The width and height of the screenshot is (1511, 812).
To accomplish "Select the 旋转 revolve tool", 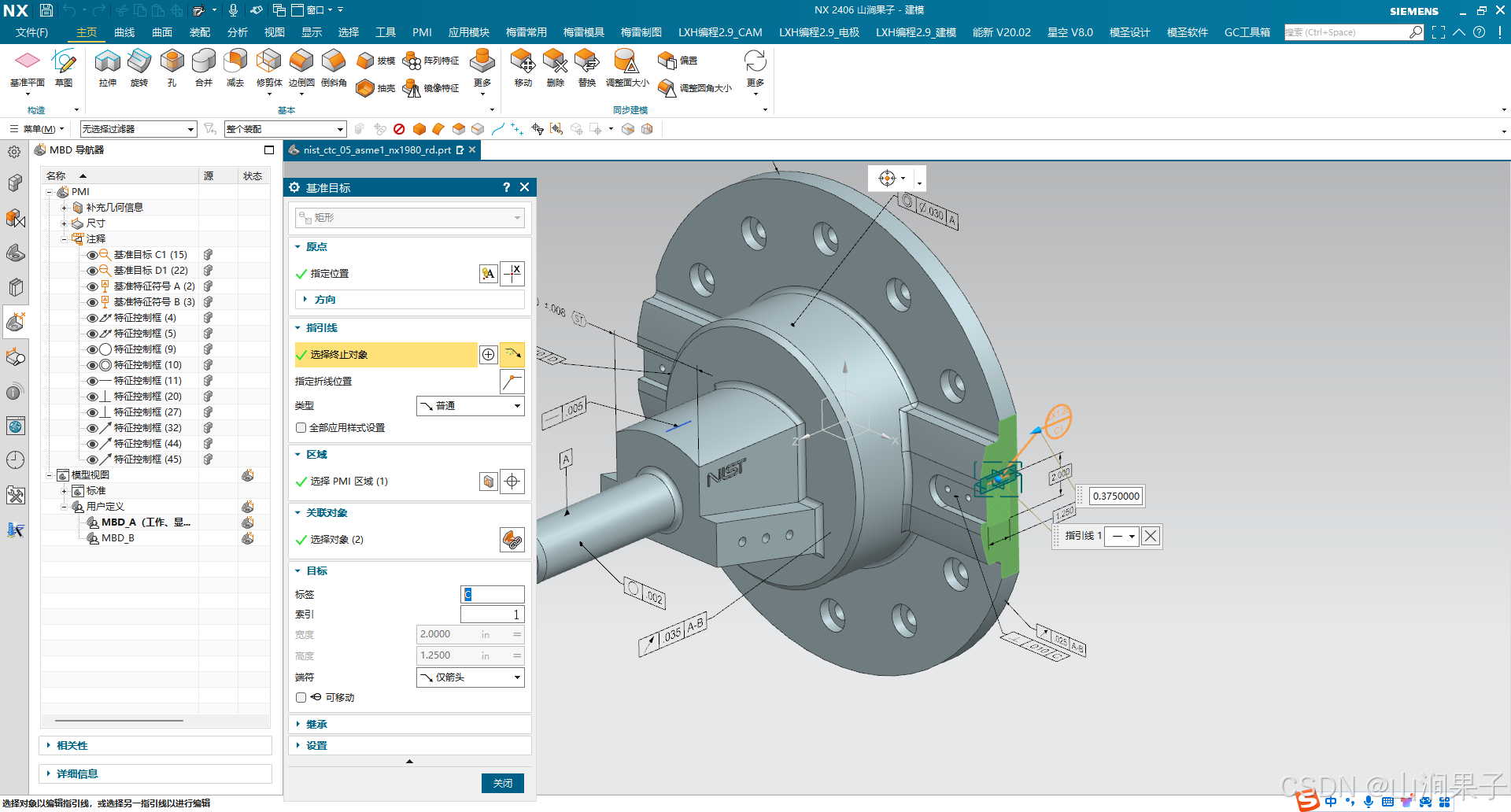I will point(139,68).
